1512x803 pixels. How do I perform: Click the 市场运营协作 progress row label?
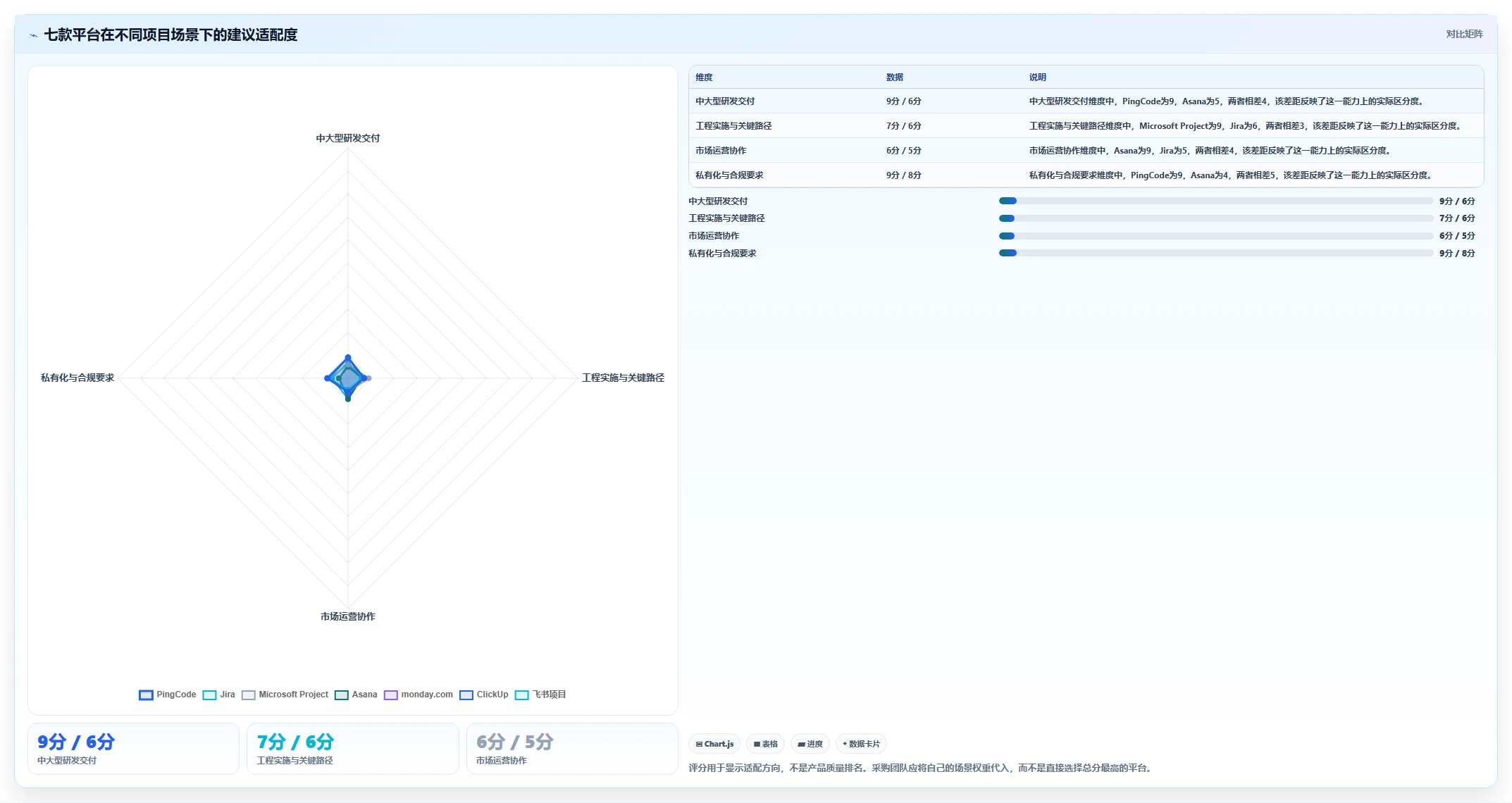[714, 236]
